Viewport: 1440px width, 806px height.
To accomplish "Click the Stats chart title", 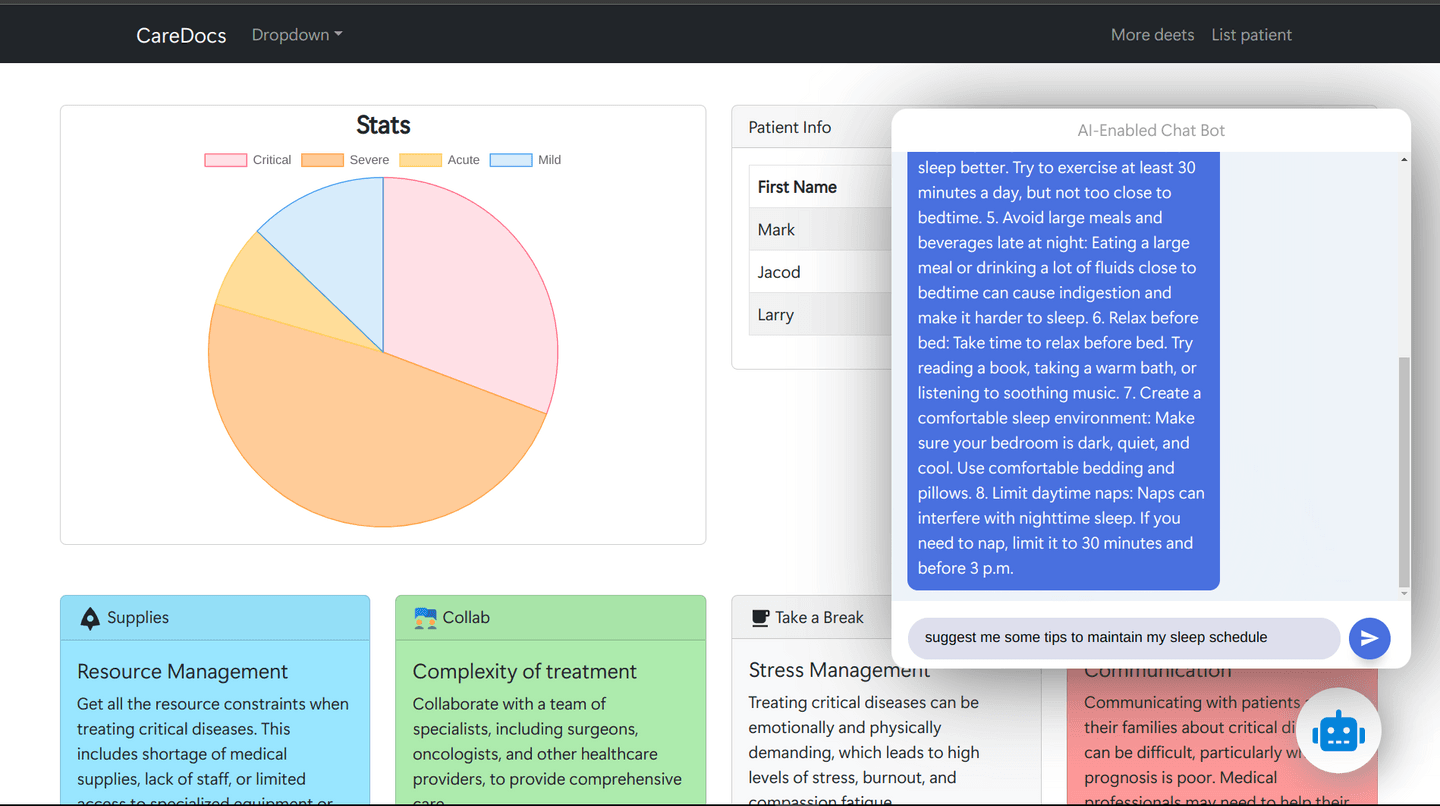I will [383, 125].
